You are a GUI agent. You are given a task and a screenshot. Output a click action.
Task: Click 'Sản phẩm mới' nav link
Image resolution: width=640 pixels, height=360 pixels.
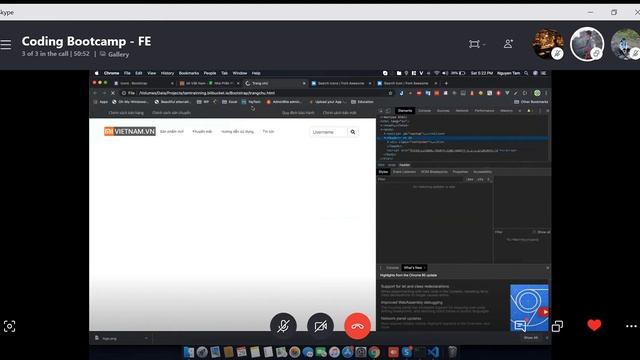click(172, 132)
